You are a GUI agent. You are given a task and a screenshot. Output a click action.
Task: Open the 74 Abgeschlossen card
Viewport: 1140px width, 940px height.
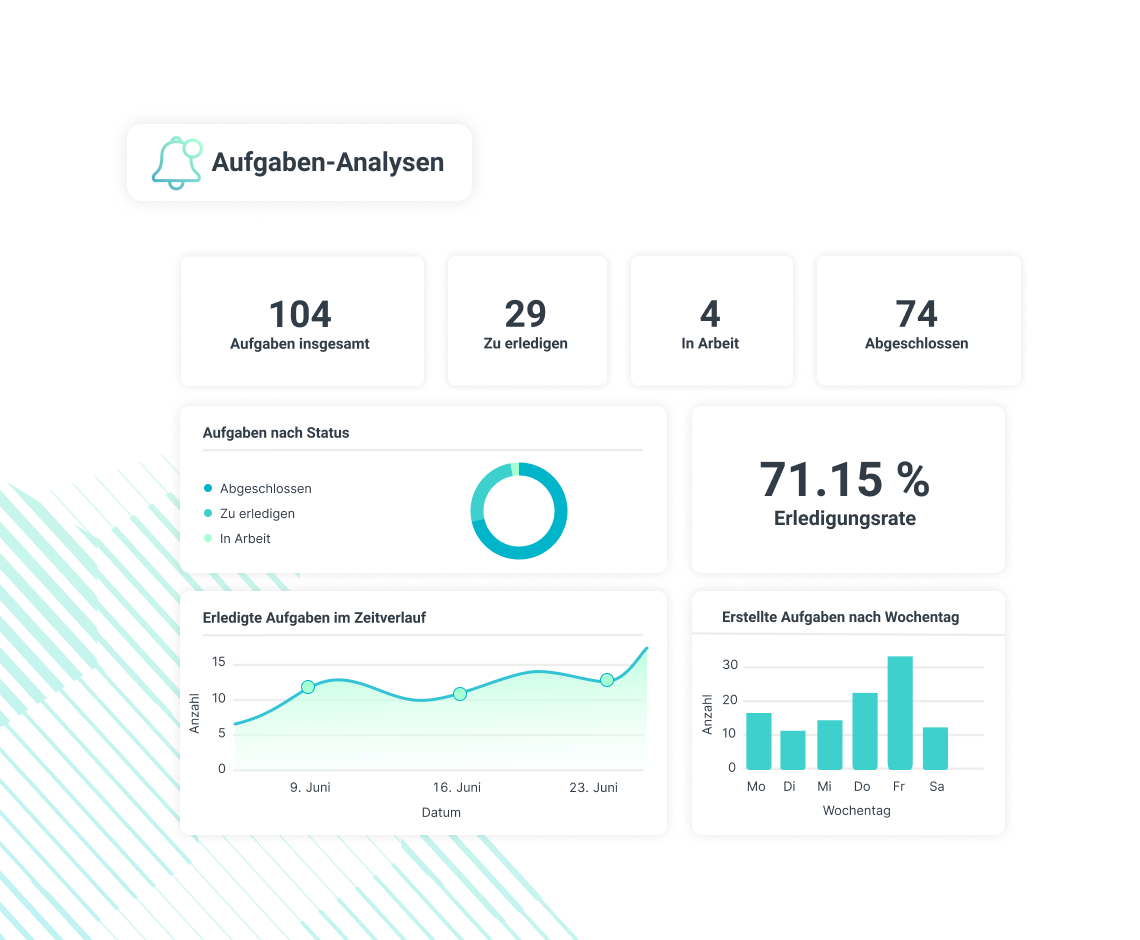click(917, 322)
